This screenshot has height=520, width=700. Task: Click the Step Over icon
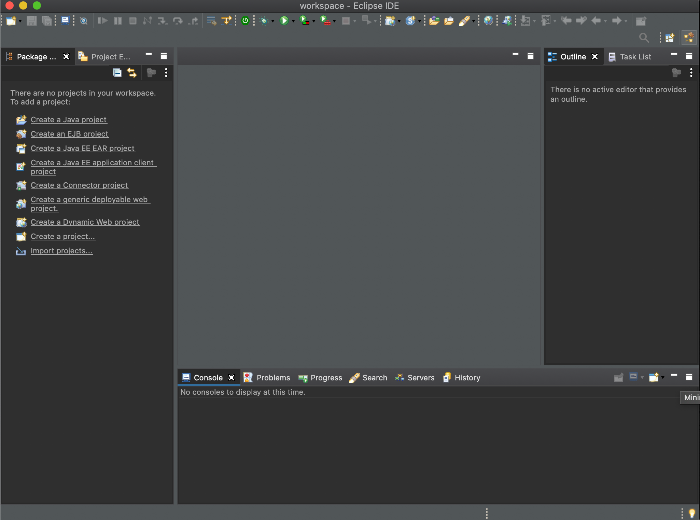[x=178, y=21]
